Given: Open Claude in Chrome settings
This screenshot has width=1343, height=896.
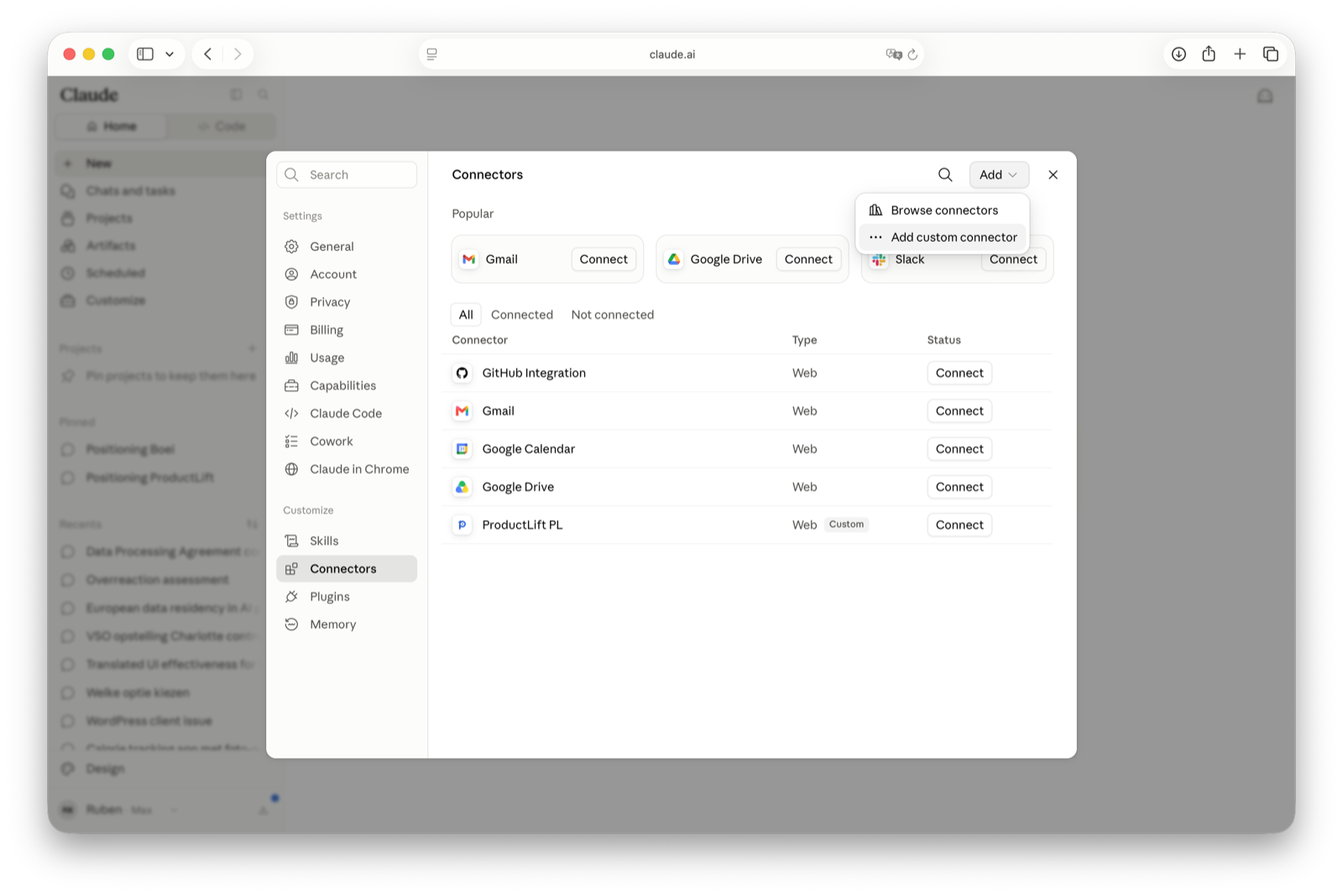Looking at the screenshot, I should 347,469.
